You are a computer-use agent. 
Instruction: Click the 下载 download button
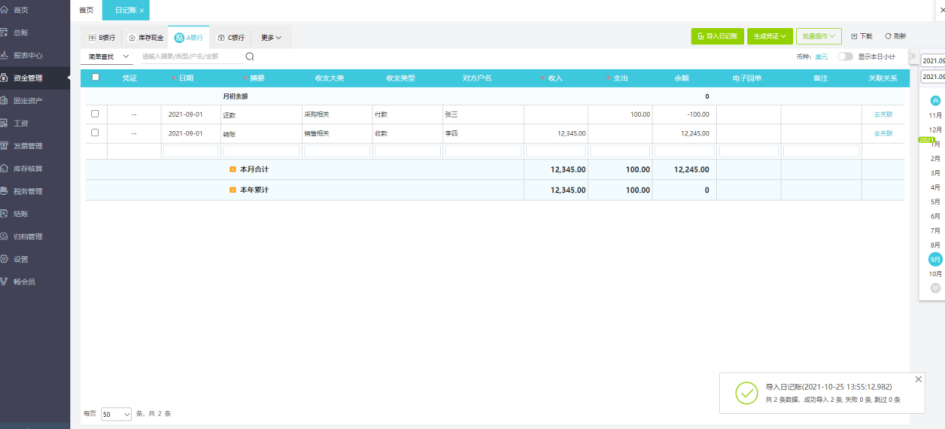click(x=862, y=36)
